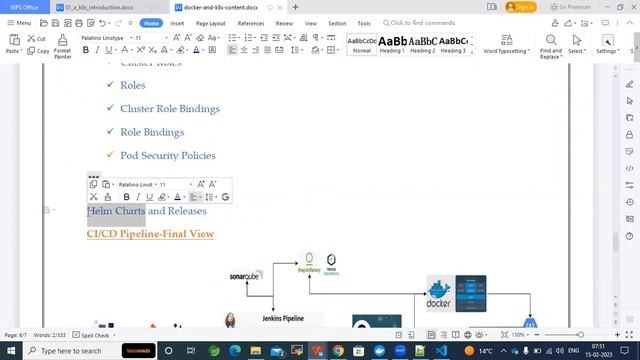Apply the Normal style
This screenshot has height=360, width=640.
point(362,44)
